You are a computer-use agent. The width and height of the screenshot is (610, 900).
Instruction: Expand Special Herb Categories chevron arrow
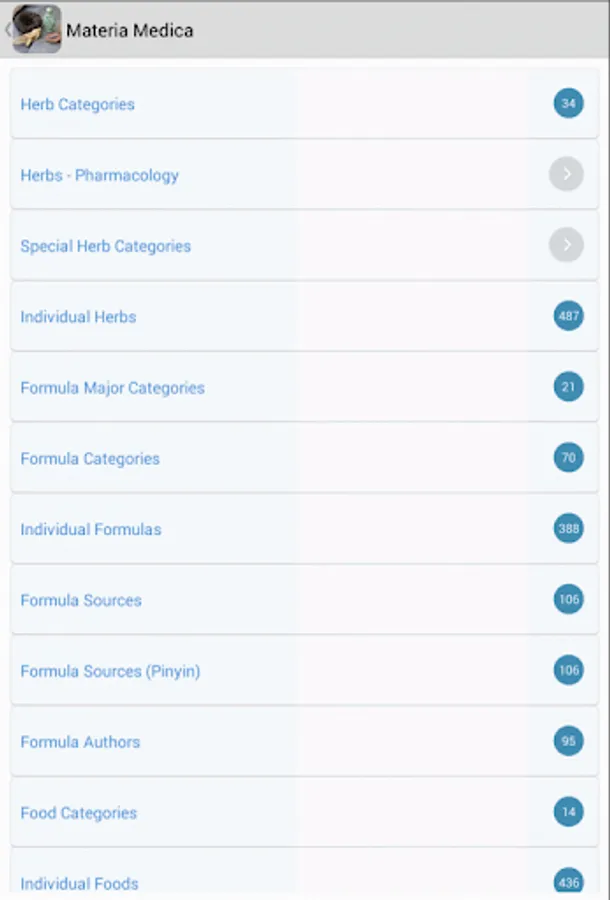tap(566, 246)
